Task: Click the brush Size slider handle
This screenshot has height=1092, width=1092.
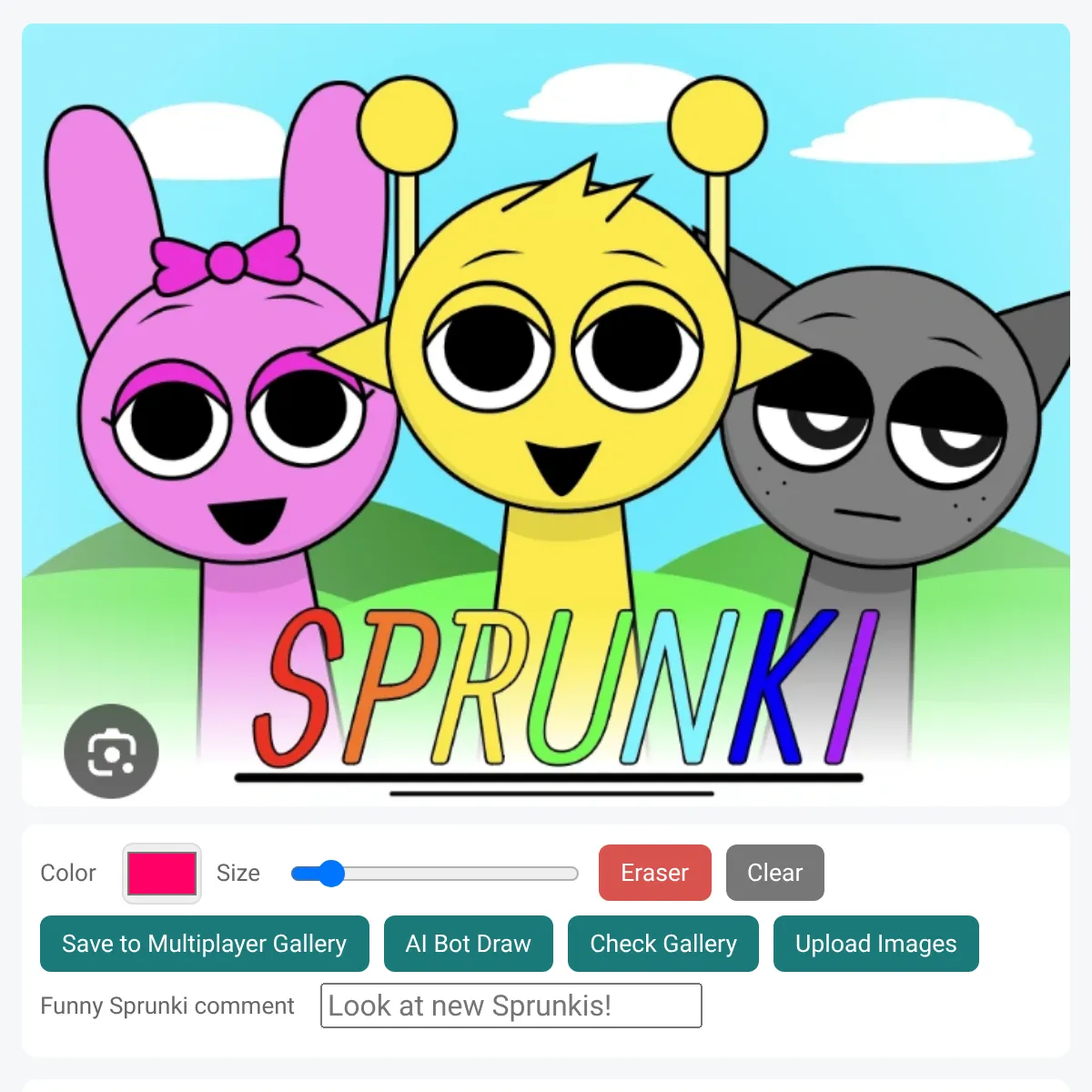Action: click(x=331, y=874)
